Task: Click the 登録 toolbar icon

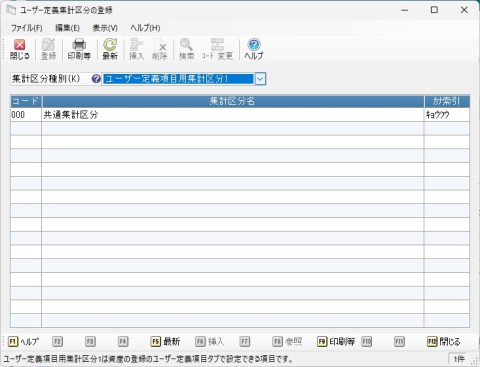Action: coord(48,49)
